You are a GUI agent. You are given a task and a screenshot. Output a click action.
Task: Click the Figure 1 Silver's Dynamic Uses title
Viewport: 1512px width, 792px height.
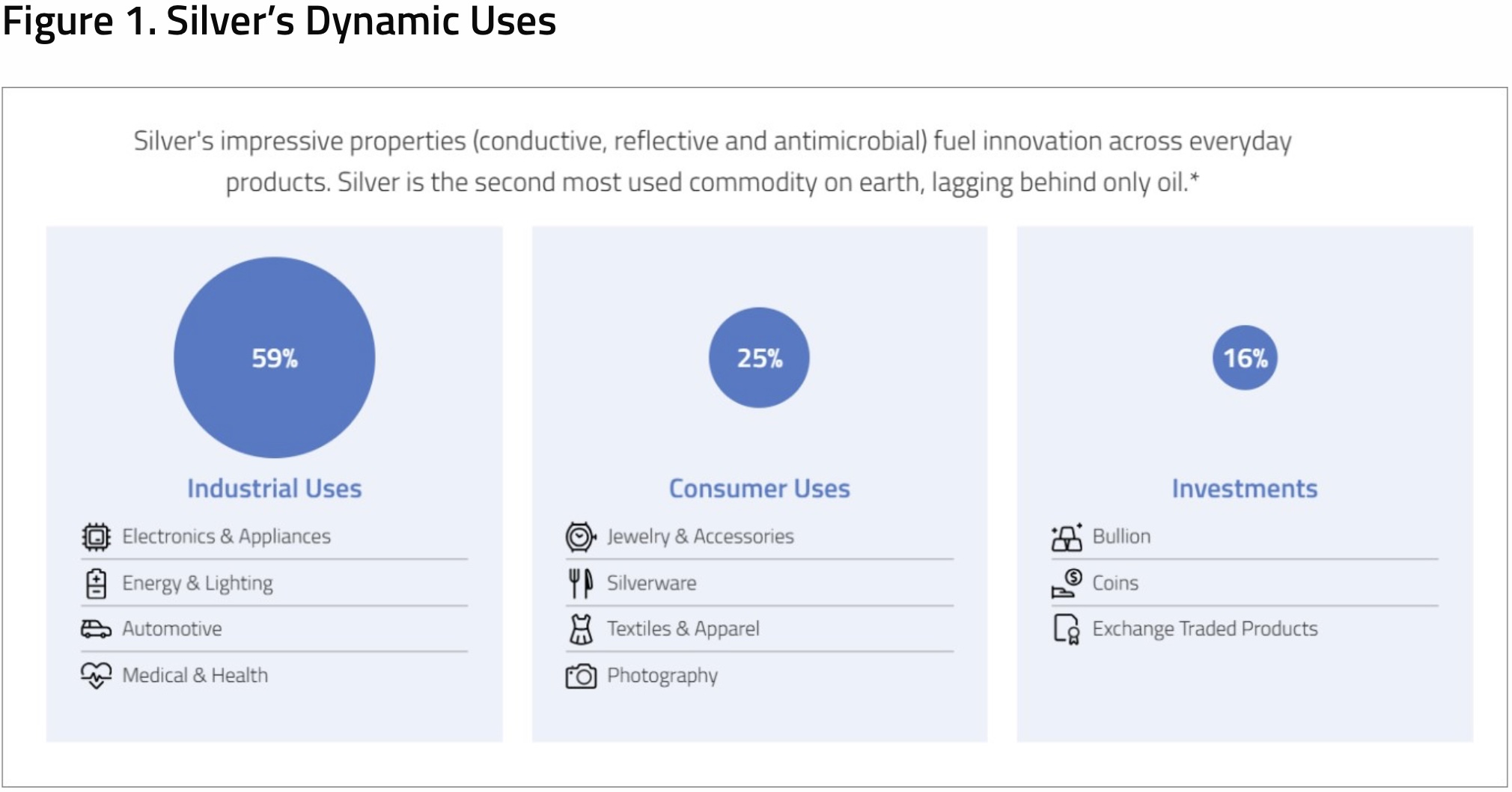[x=279, y=21]
